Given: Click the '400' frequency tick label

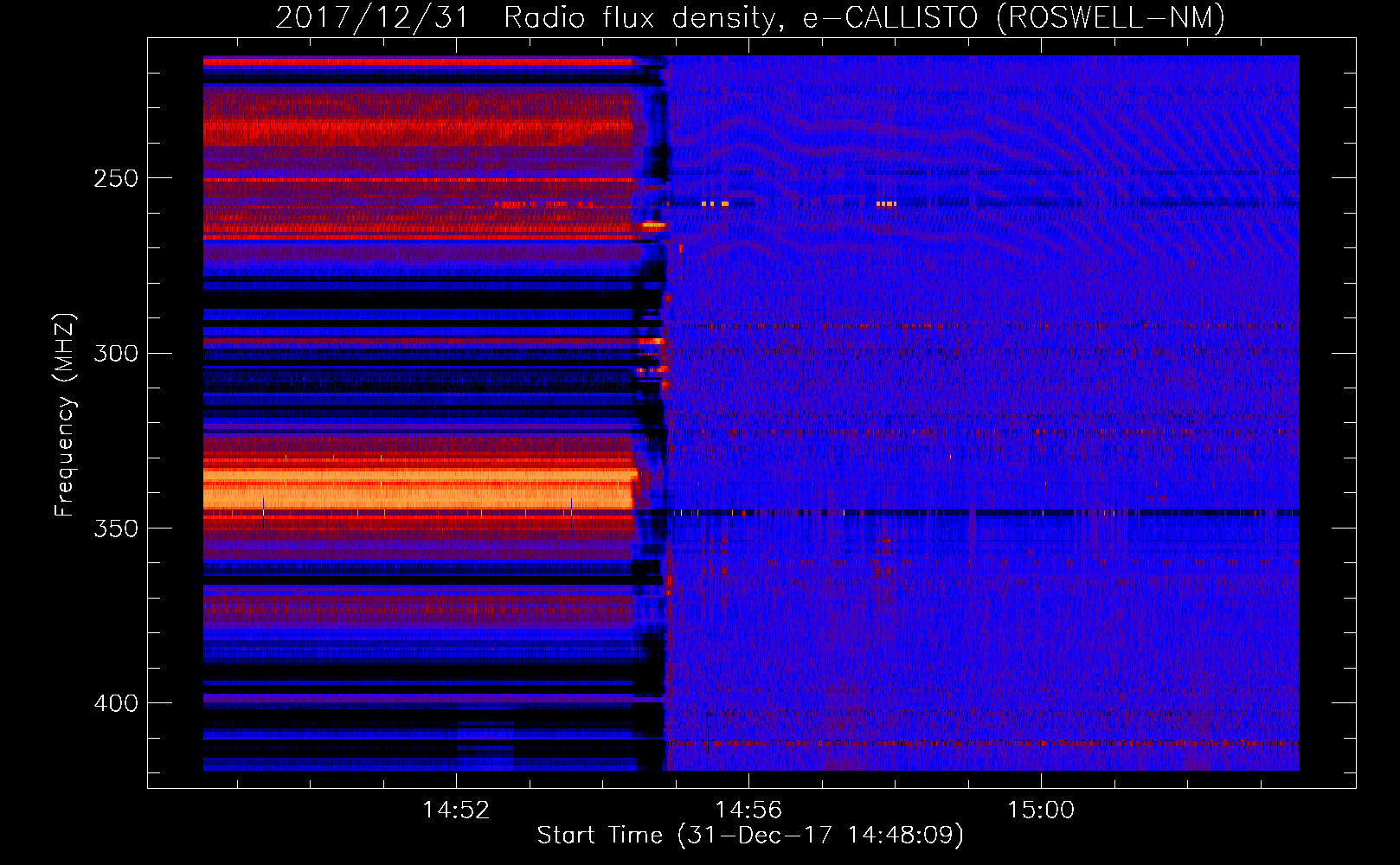Looking at the screenshot, I should (x=116, y=703).
